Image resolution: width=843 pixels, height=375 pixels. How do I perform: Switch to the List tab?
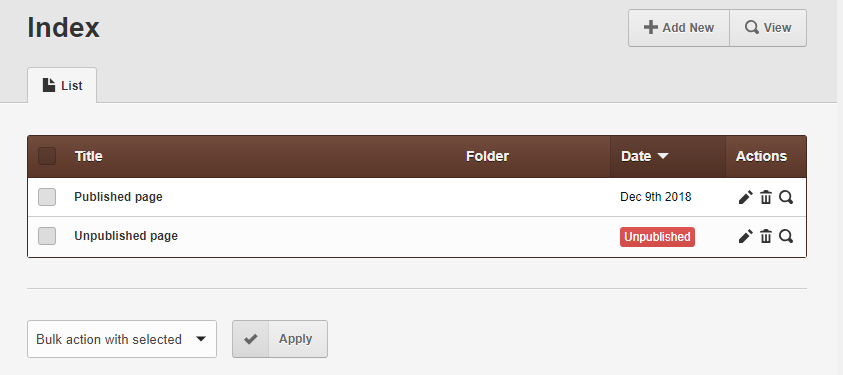point(62,85)
